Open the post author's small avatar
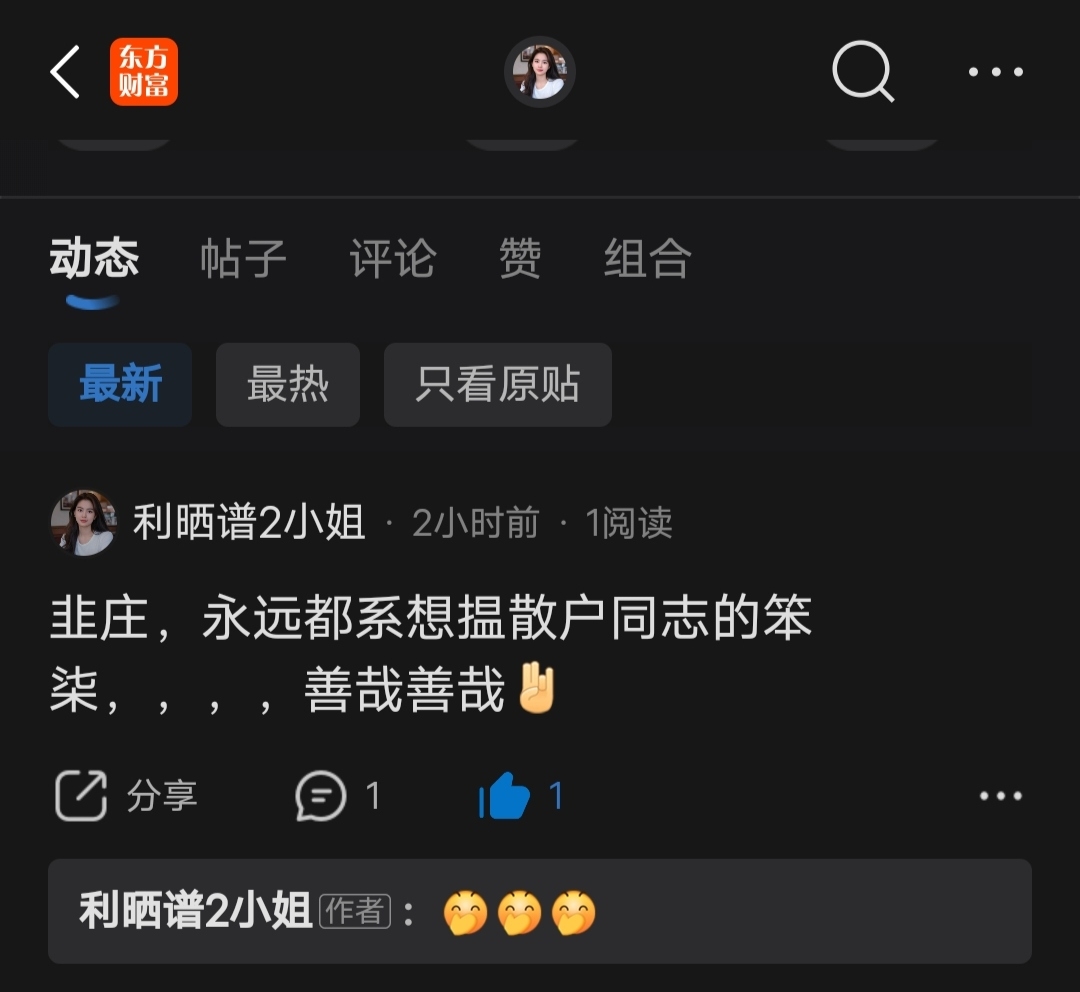Screen dimensions: 1080x992 83,523
